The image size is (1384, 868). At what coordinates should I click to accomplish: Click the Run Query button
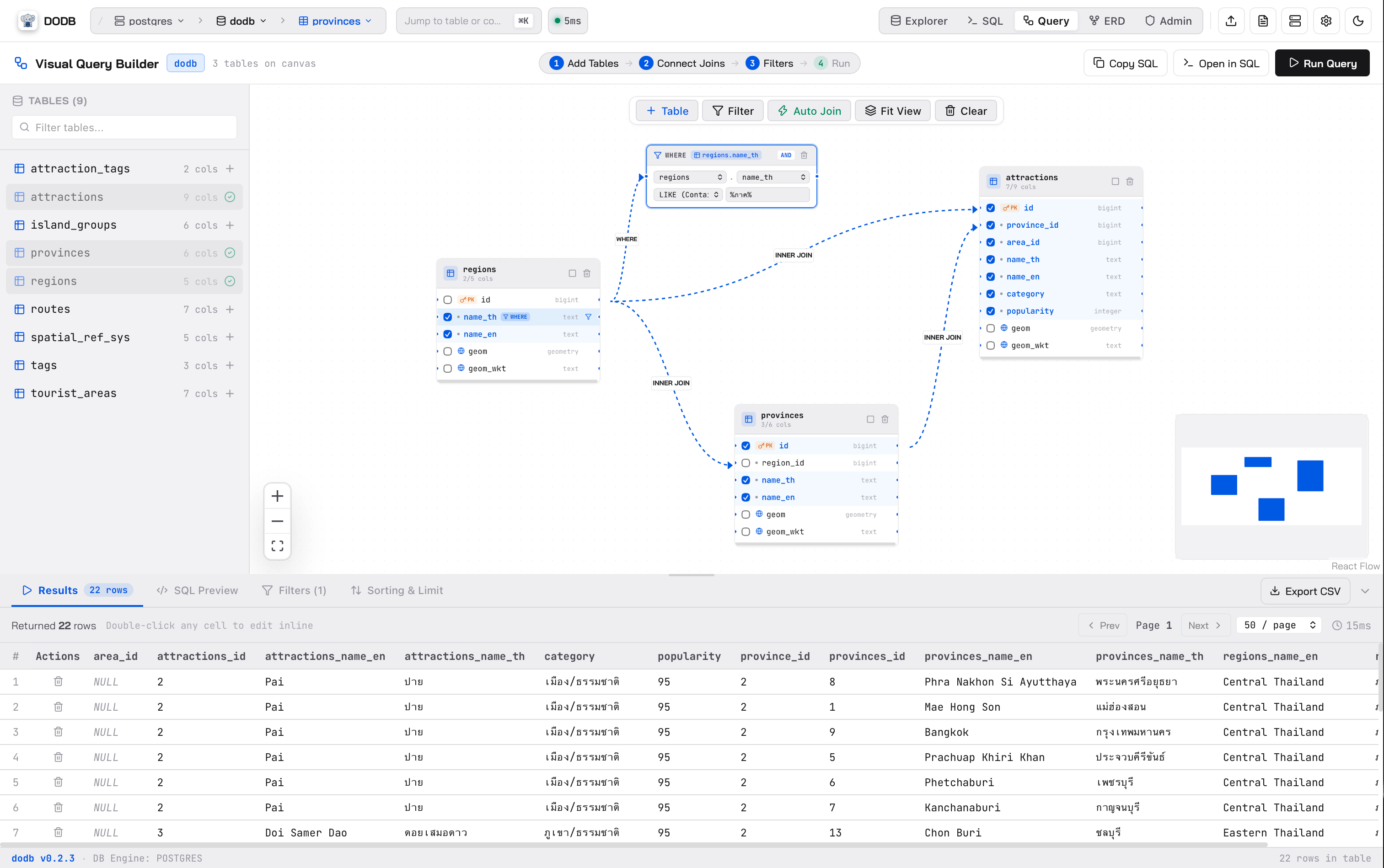click(1322, 63)
